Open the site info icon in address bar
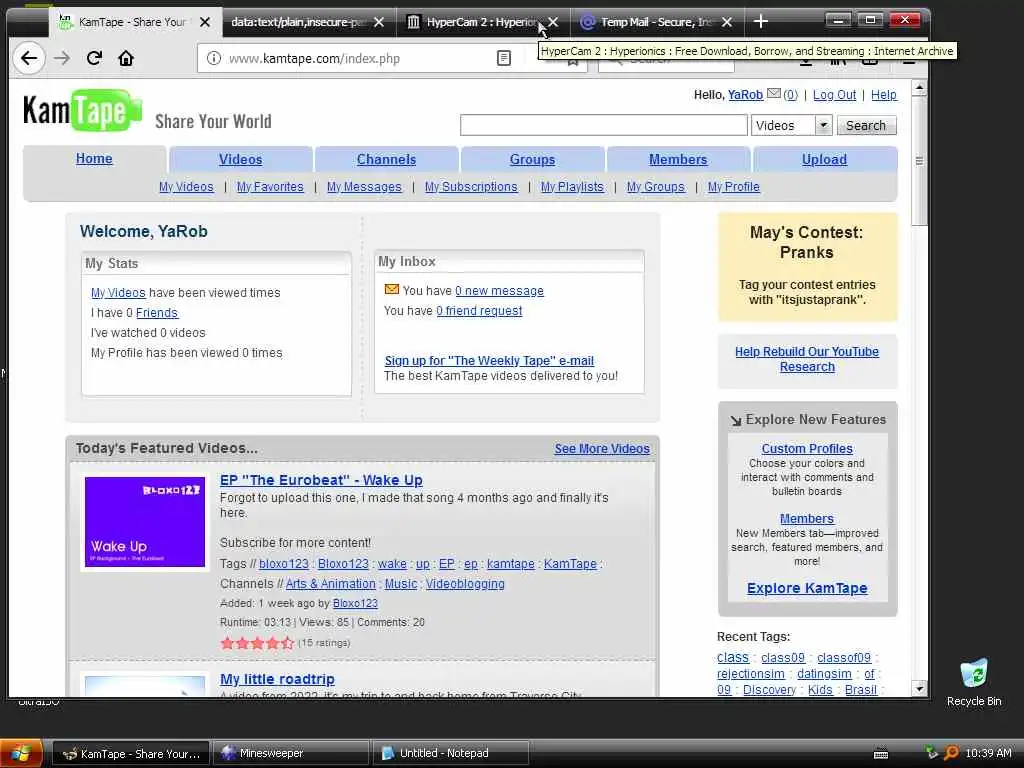Image resolution: width=1024 pixels, height=768 pixels. [x=214, y=58]
